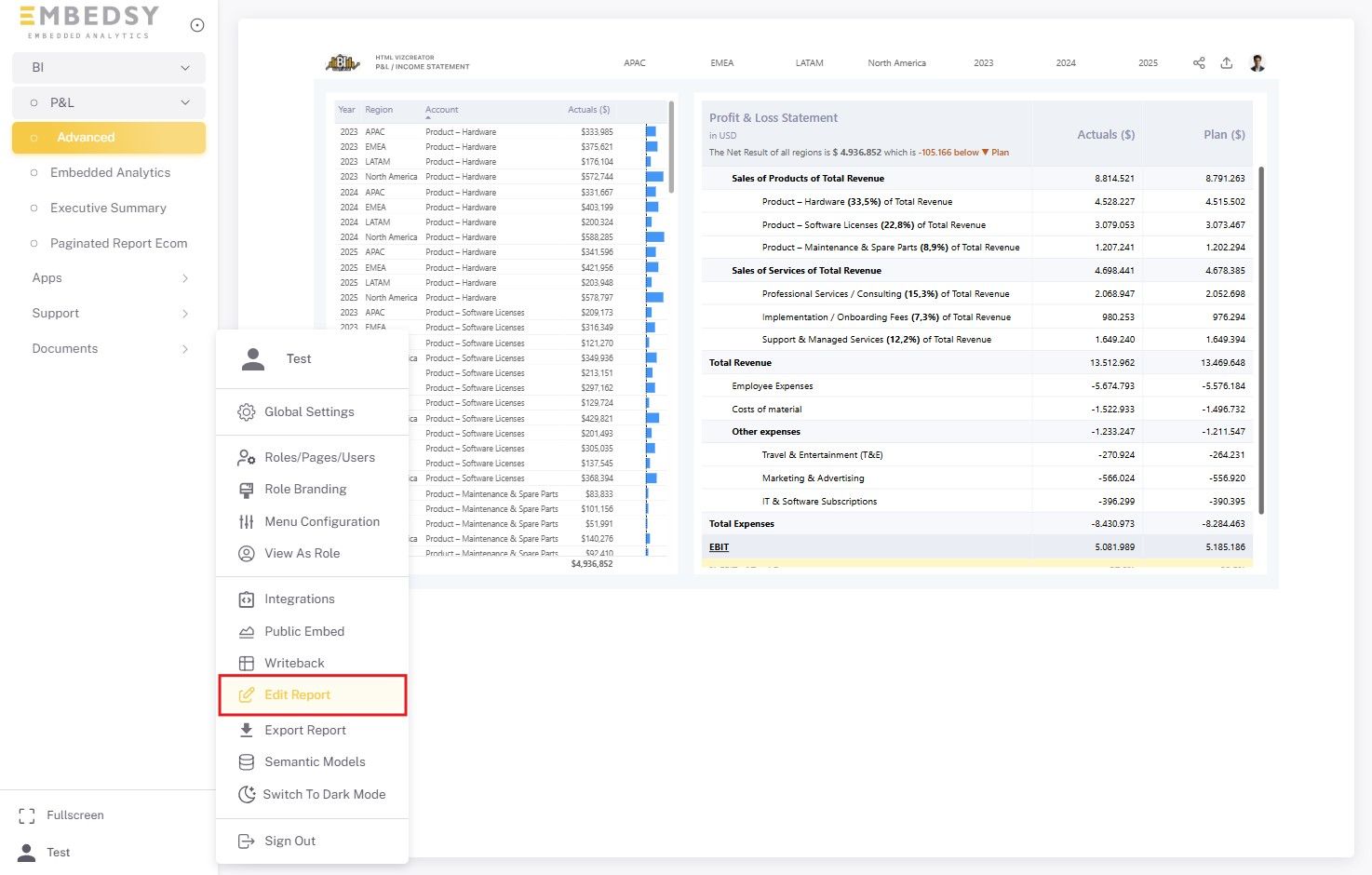This screenshot has width=1372, height=875.
Task: Select the Advanced page in sidebar
Action: [x=109, y=138]
